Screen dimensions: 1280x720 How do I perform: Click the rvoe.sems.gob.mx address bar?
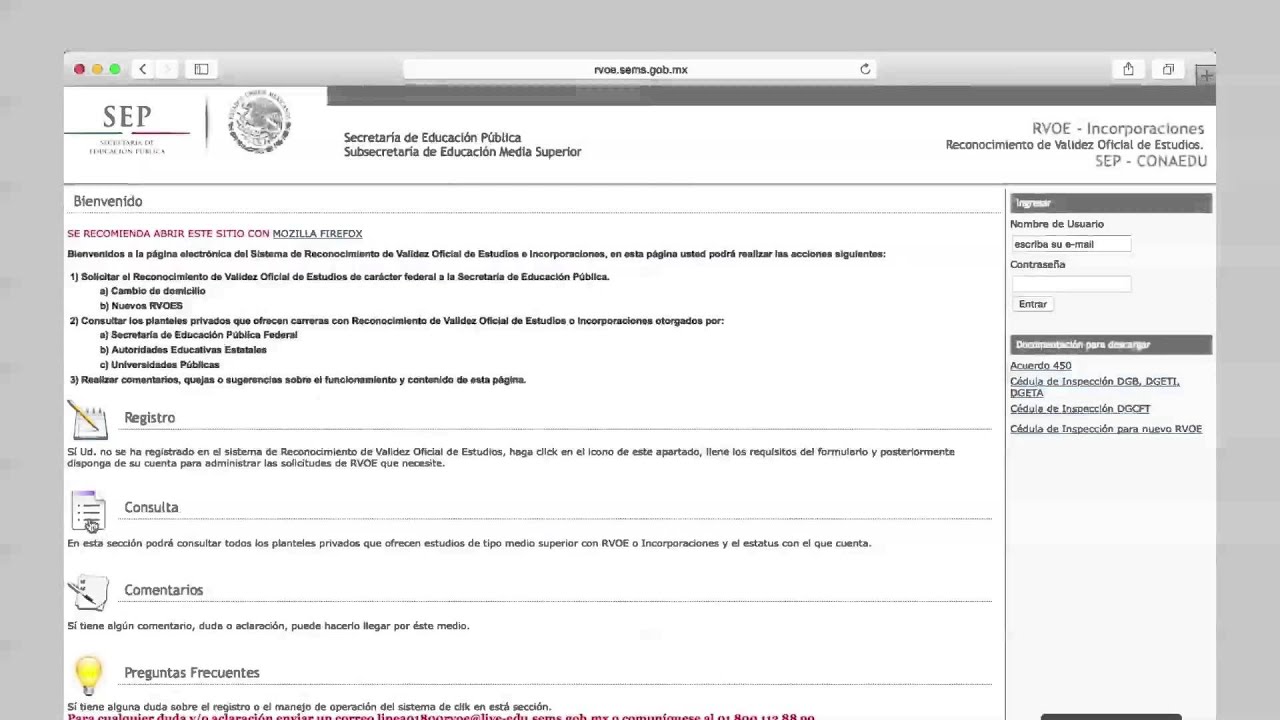640,69
